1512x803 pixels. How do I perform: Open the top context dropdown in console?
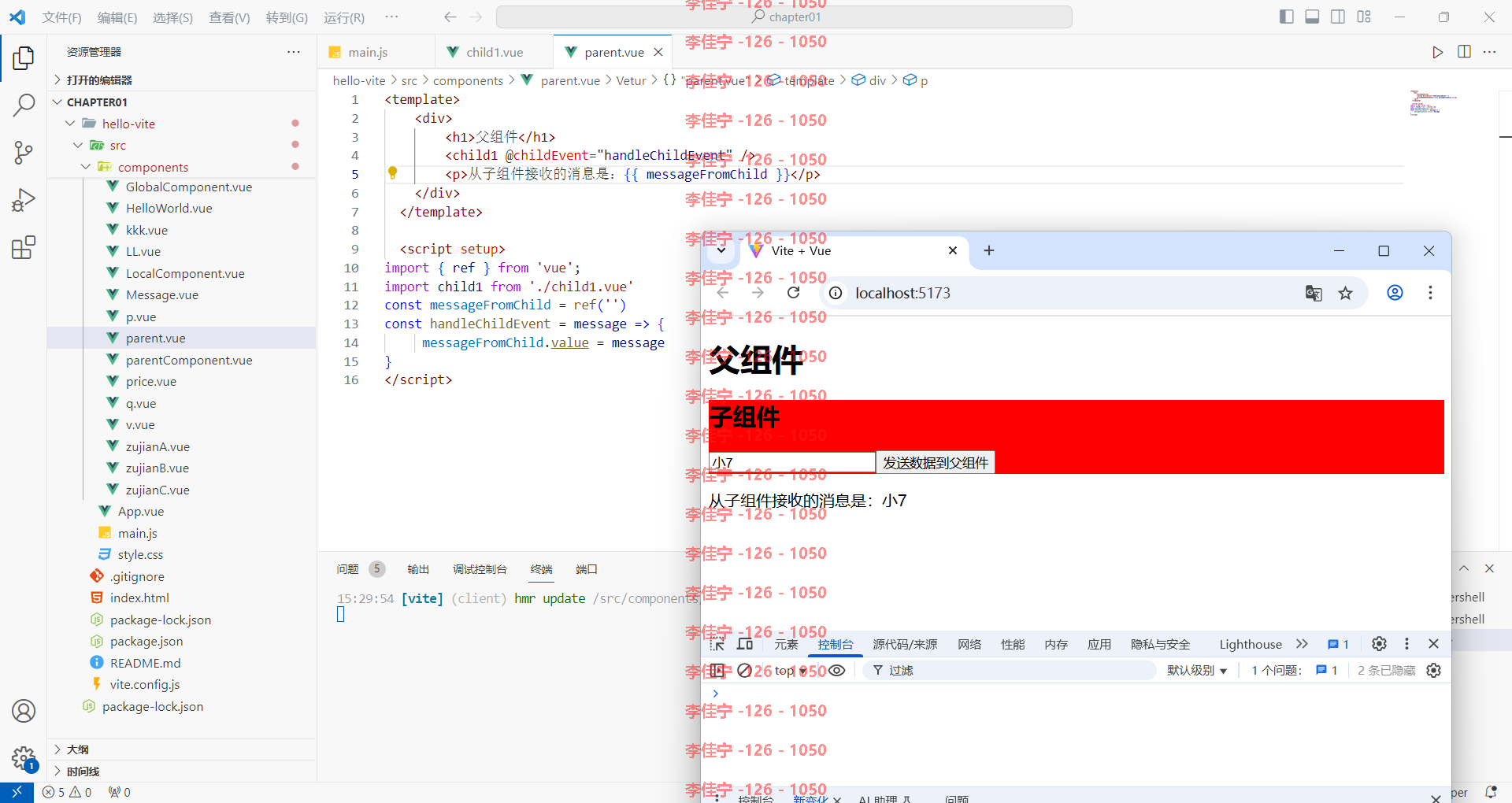tap(791, 671)
